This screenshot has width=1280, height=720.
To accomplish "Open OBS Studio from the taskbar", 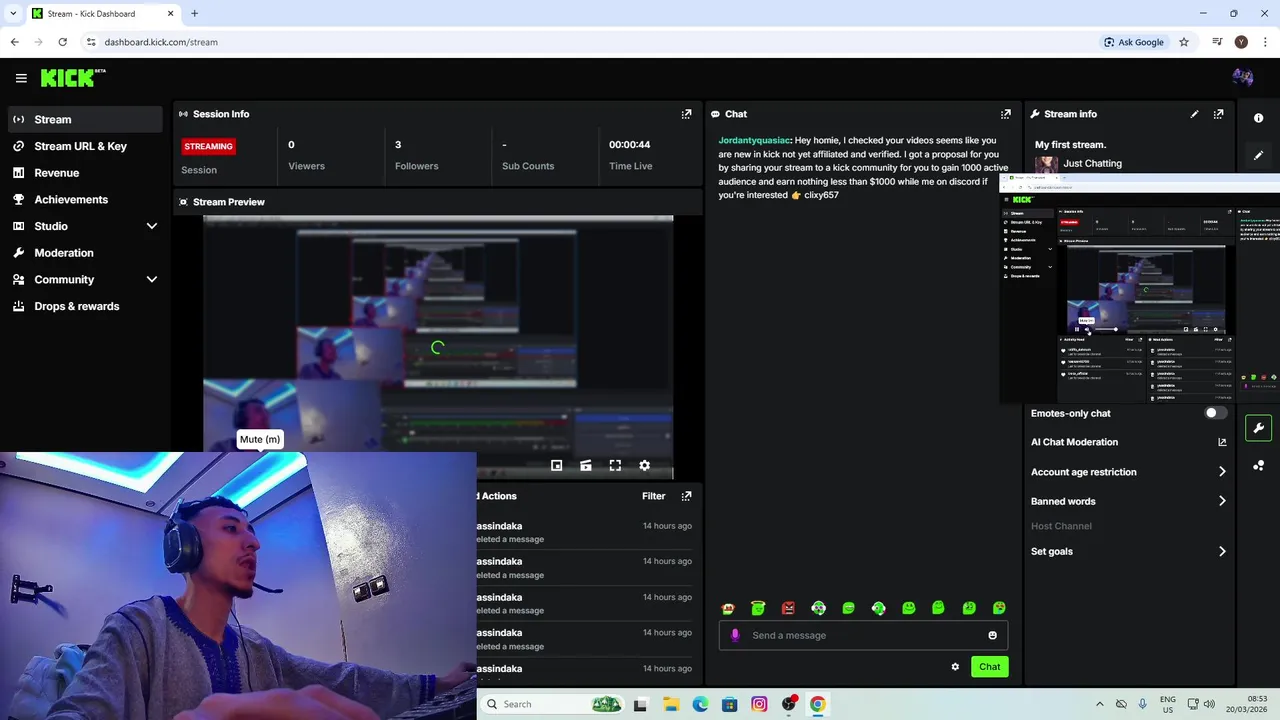I will [789, 704].
